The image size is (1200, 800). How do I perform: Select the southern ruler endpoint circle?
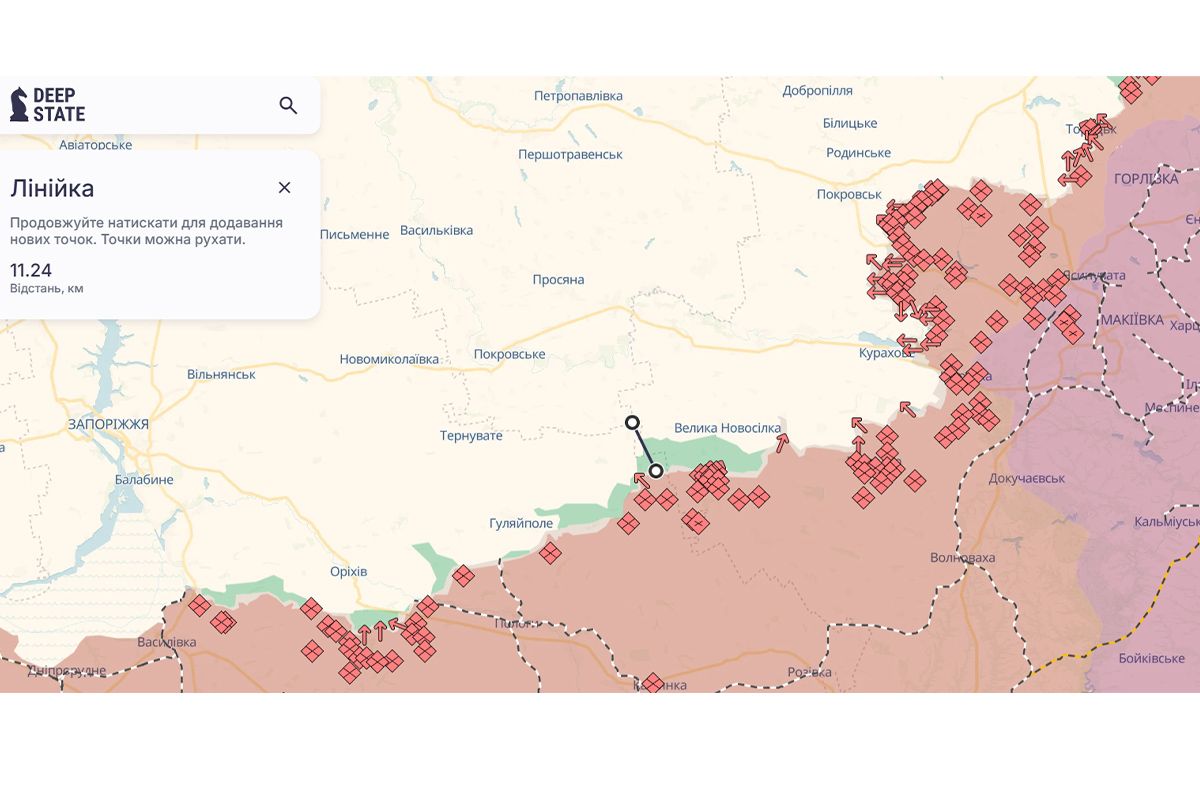(656, 470)
